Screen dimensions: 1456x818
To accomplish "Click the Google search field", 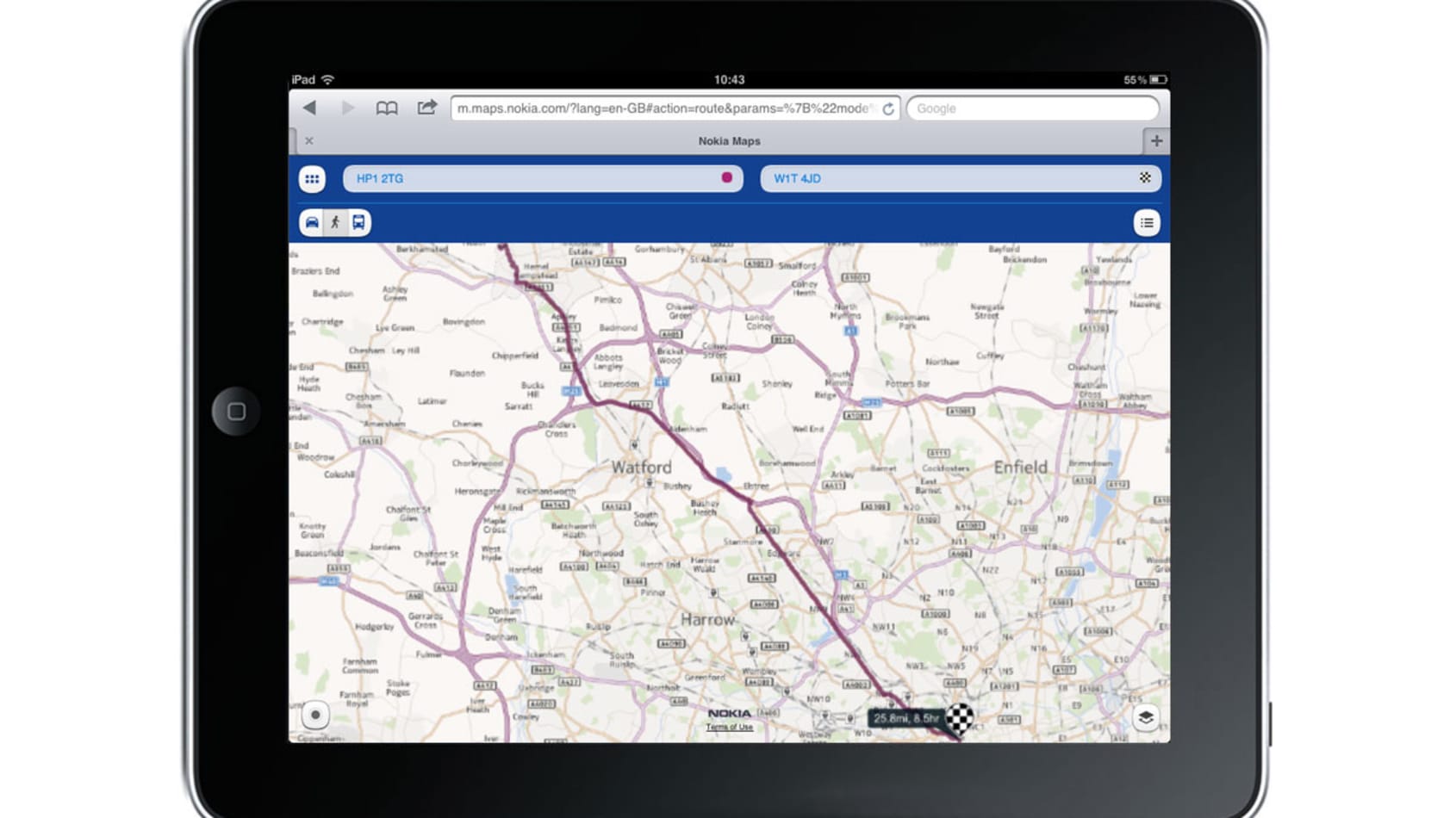I will [1033, 108].
